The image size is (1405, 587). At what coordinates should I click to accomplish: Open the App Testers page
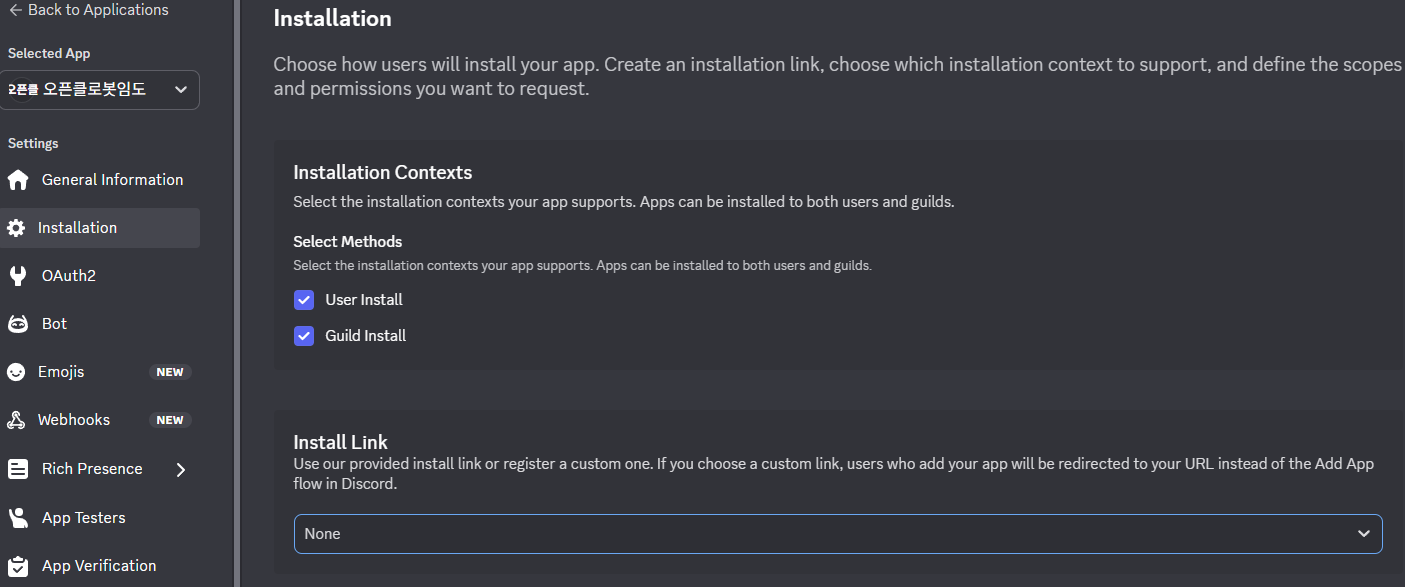click(x=100, y=518)
